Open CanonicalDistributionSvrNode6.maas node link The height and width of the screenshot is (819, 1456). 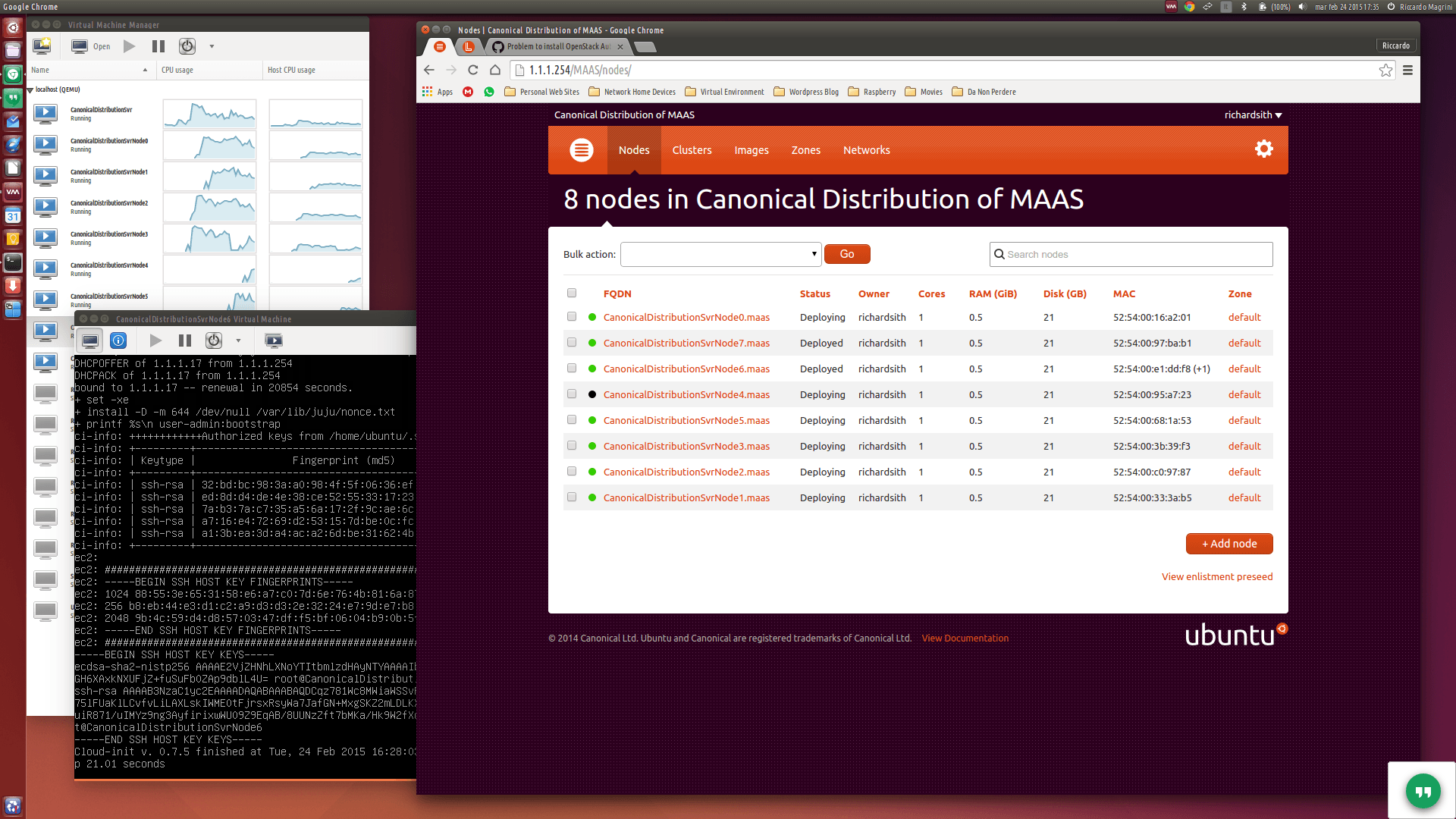[686, 369]
